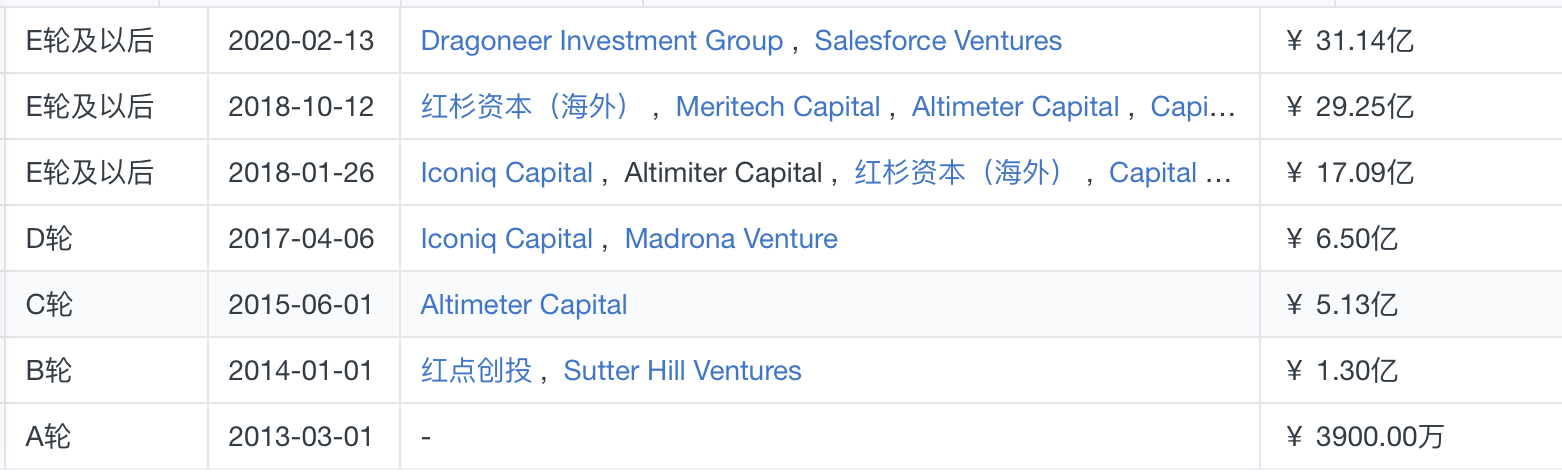
Task: Select the A轮 round cell
Action: [x=107, y=437]
